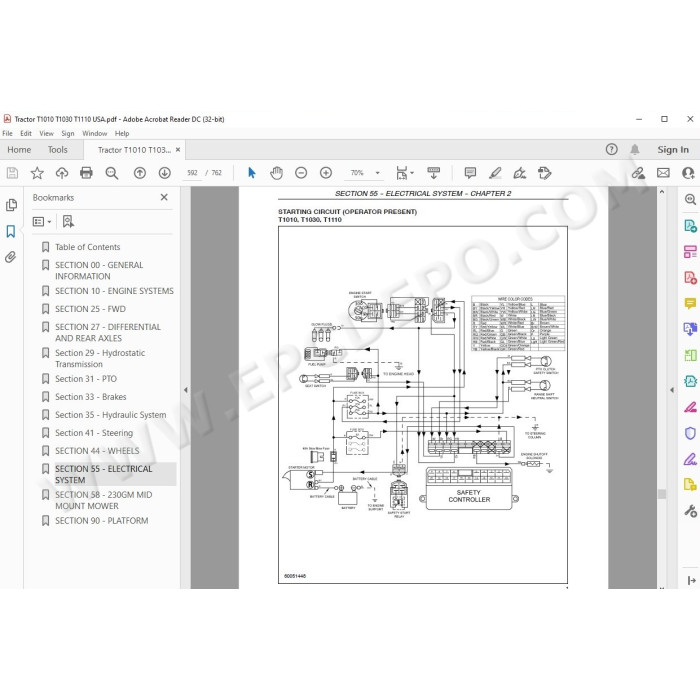Open Organize Pages tool in right pane
The image size is (700, 700).
pyautogui.click(x=690, y=252)
